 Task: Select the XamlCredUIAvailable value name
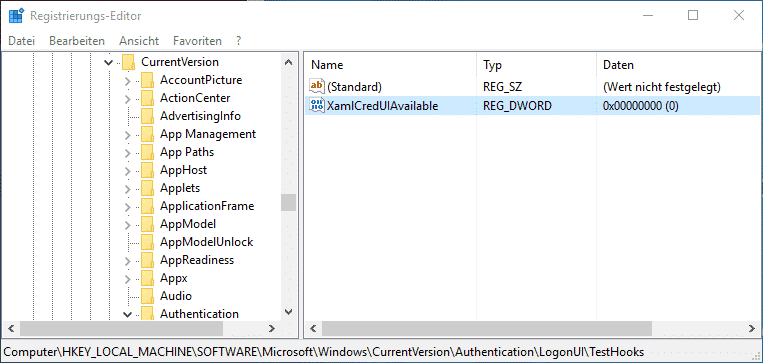(382, 105)
